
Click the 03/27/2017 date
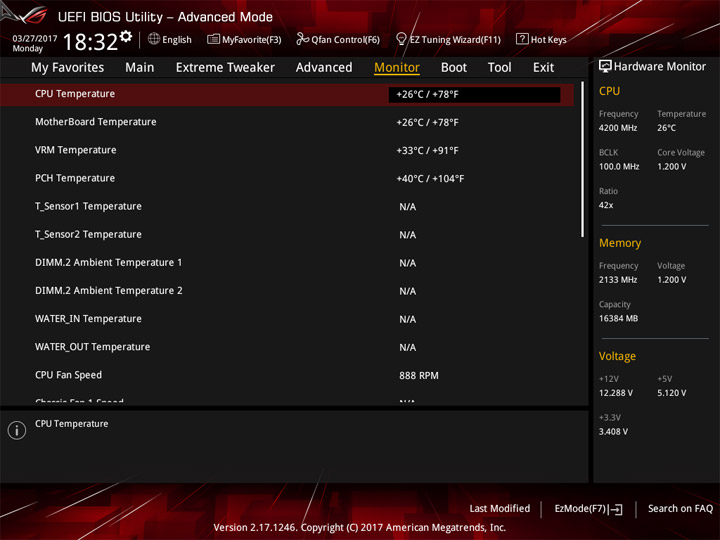[x=35, y=39]
